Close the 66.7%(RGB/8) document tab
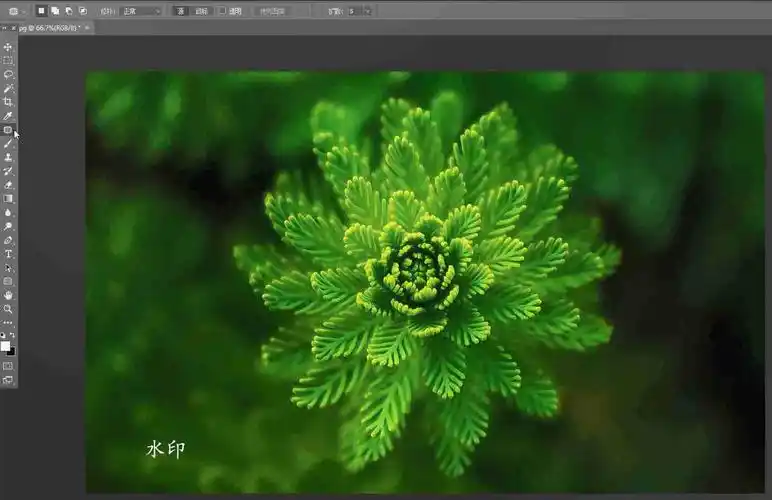 pyautogui.click(x=87, y=28)
